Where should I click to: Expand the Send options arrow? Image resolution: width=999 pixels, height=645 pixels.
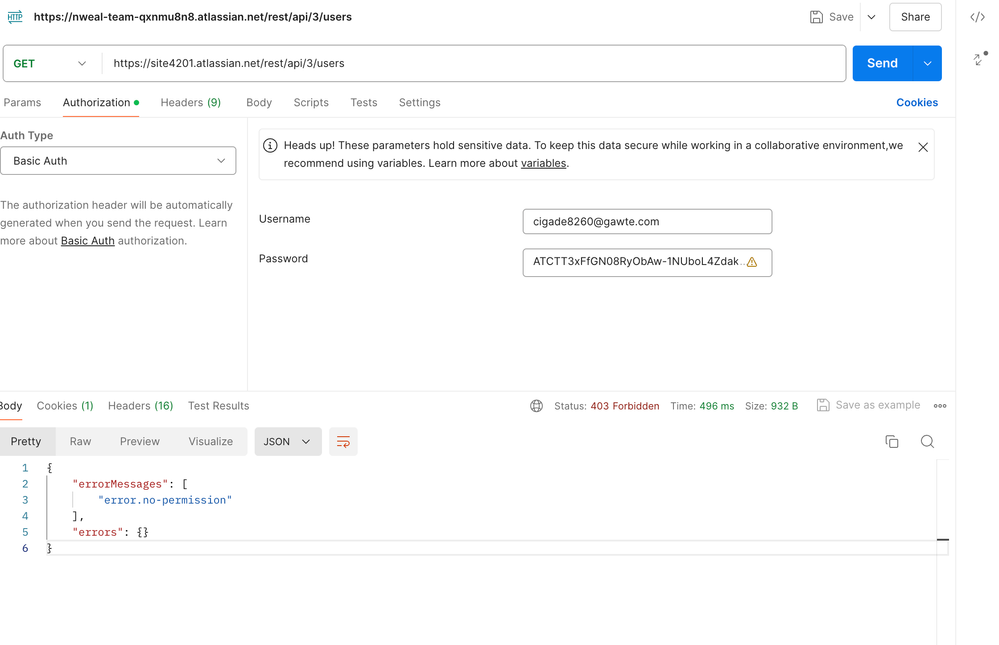tap(928, 63)
